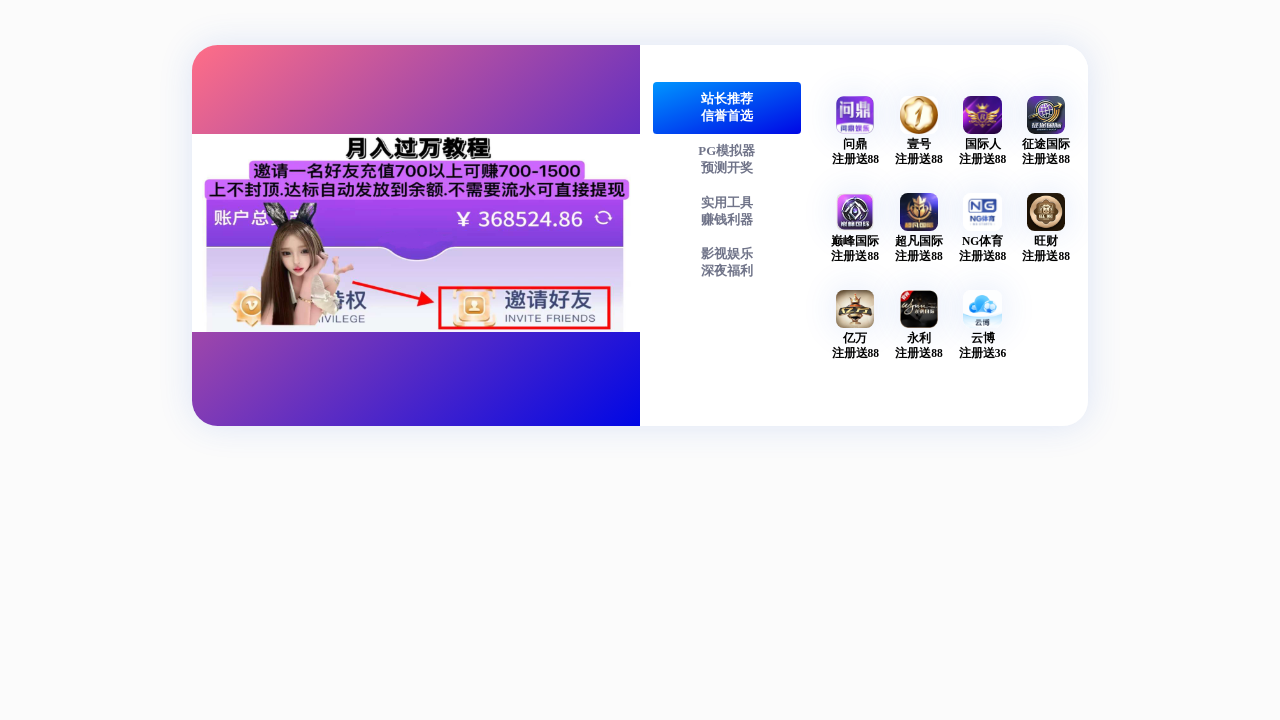The width and height of the screenshot is (1280, 720).
Task: Click the 巅峰国际 注册送88 text link
Action: tap(855, 249)
